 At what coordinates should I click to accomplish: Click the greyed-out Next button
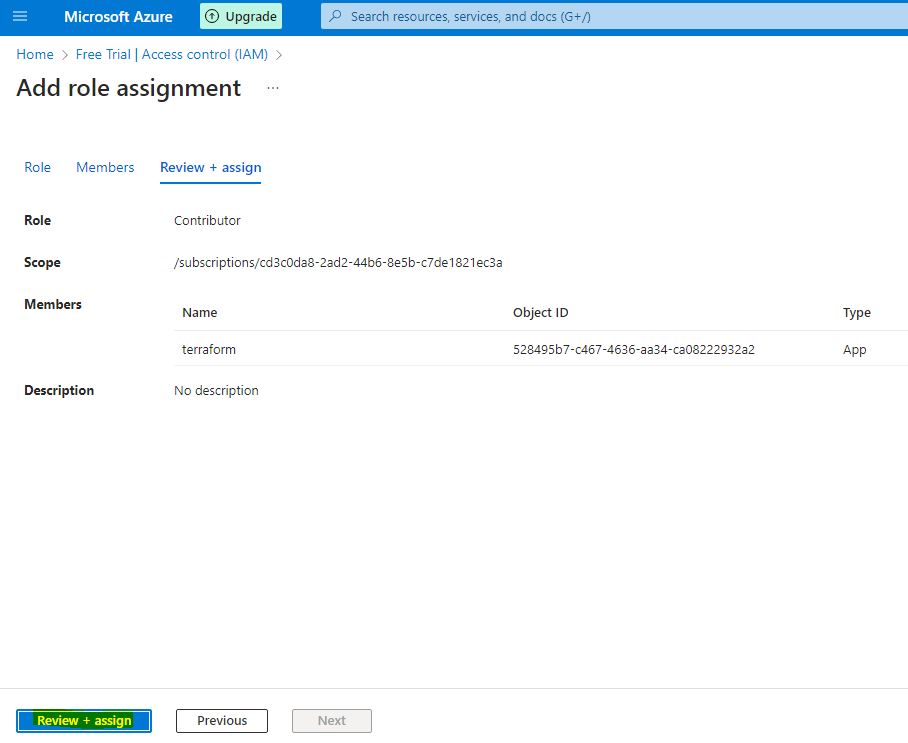coord(332,721)
